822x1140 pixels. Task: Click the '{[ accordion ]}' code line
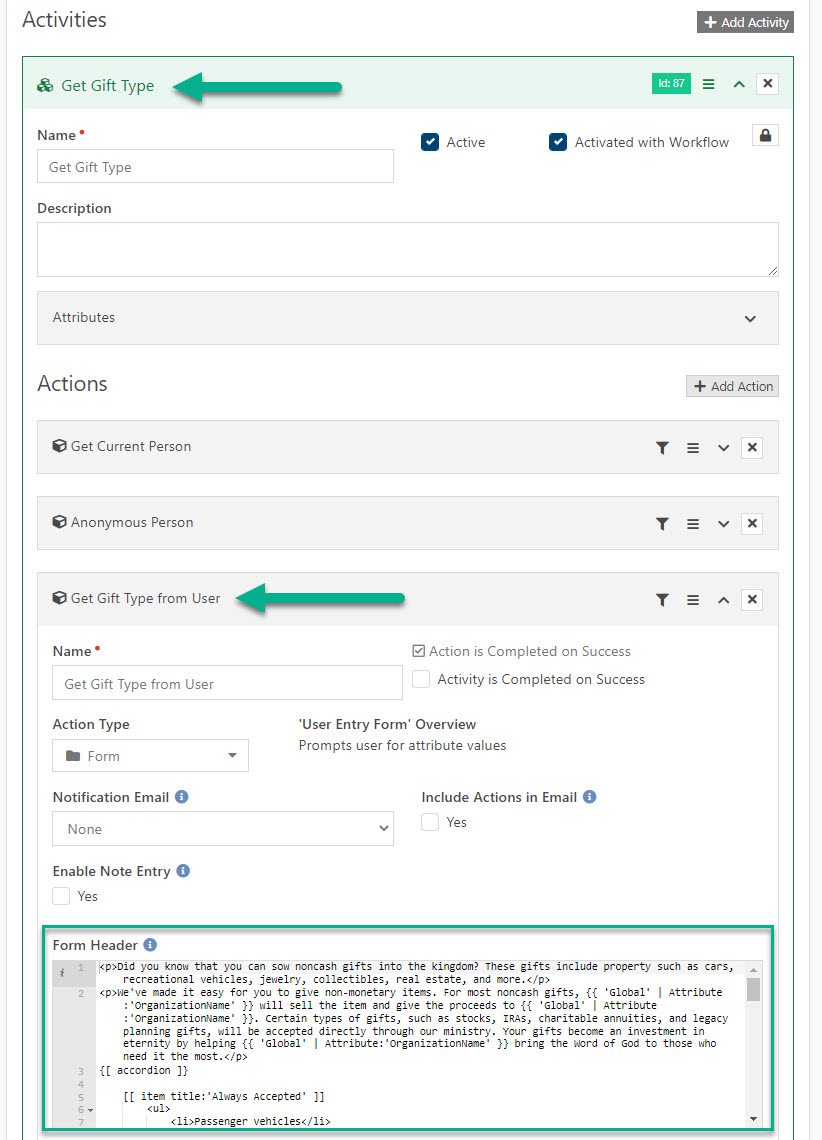[143, 1070]
